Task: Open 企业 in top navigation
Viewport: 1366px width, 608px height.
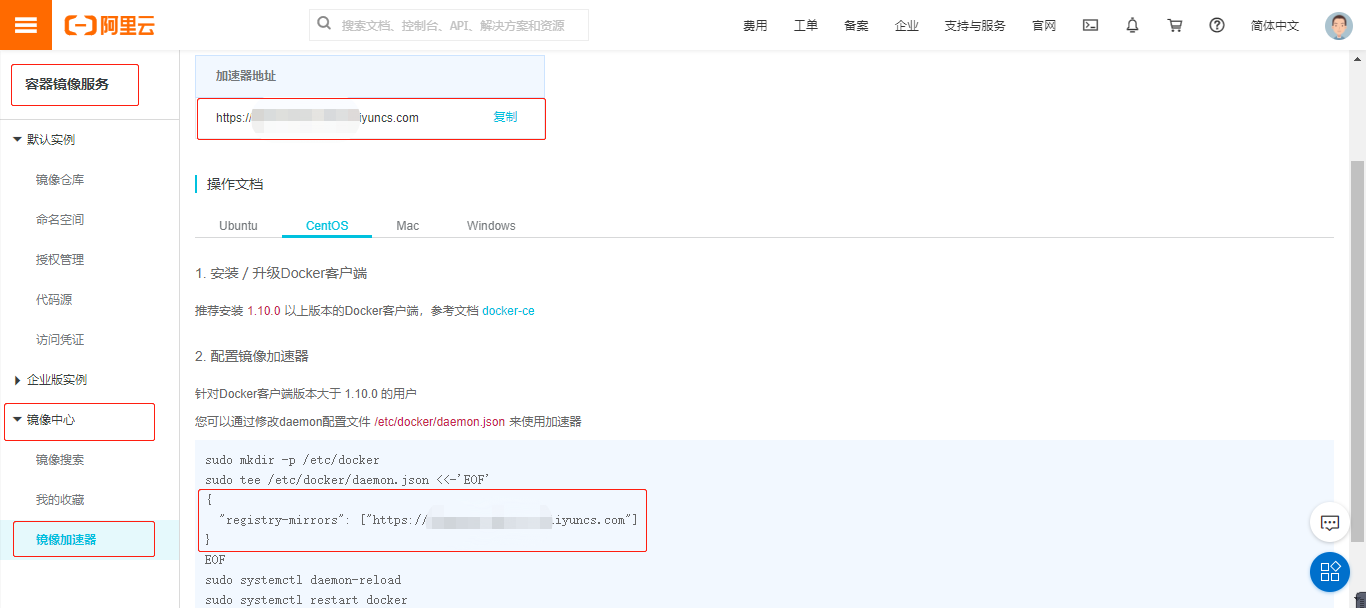Action: [x=907, y=26]
